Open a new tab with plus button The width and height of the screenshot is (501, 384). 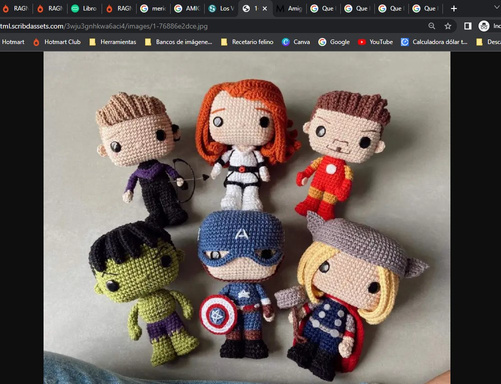pyautogui.click(x=454, y=9)
